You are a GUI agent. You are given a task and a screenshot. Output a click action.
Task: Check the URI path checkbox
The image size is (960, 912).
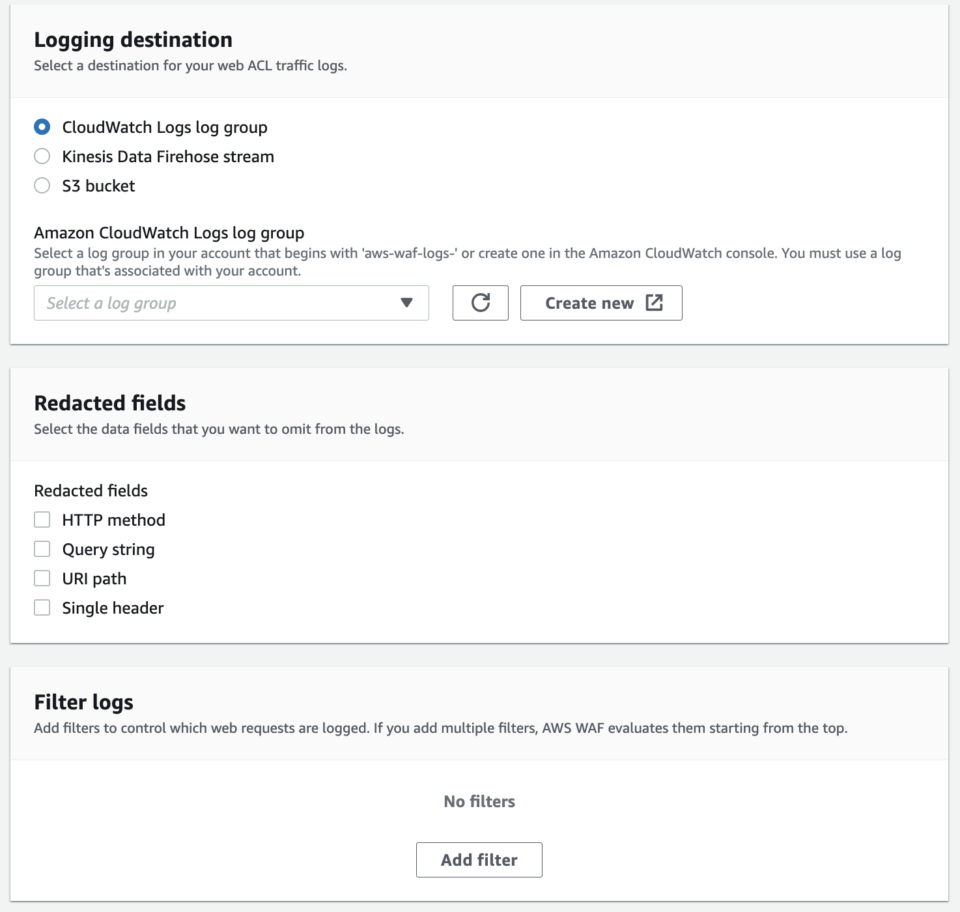[42, 578]
